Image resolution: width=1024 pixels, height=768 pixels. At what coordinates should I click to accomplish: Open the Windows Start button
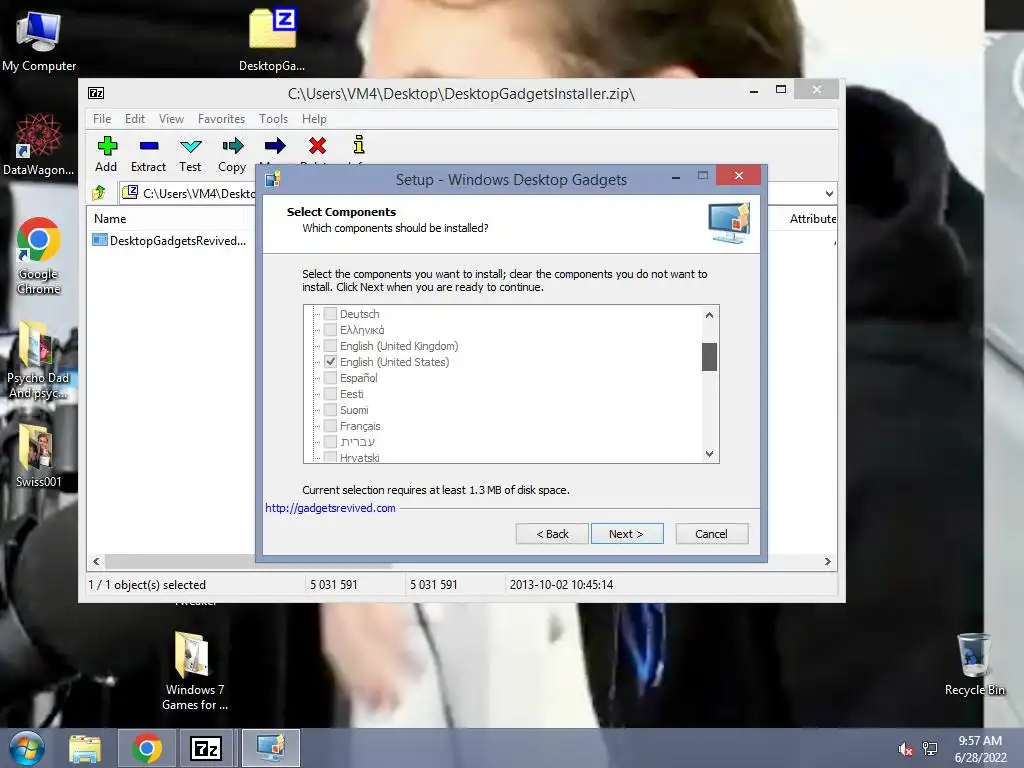(26, 748)
